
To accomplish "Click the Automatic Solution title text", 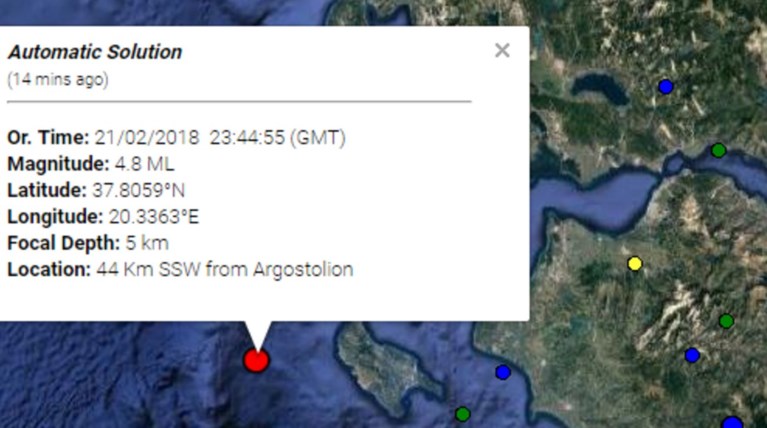I will pyautogui.click(x=95, y=52).
